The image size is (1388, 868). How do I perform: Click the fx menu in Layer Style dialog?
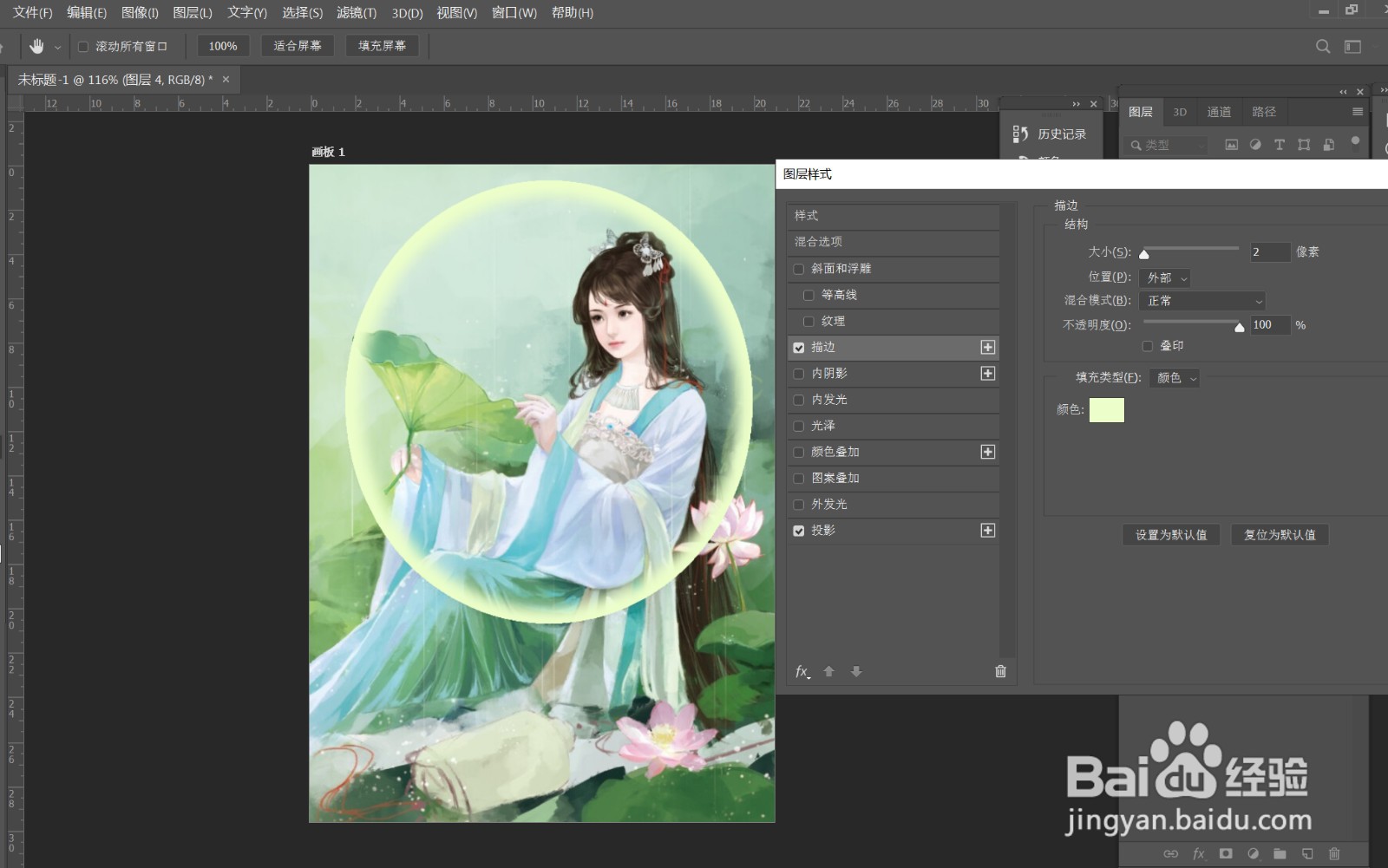click(x=802, y=671)
